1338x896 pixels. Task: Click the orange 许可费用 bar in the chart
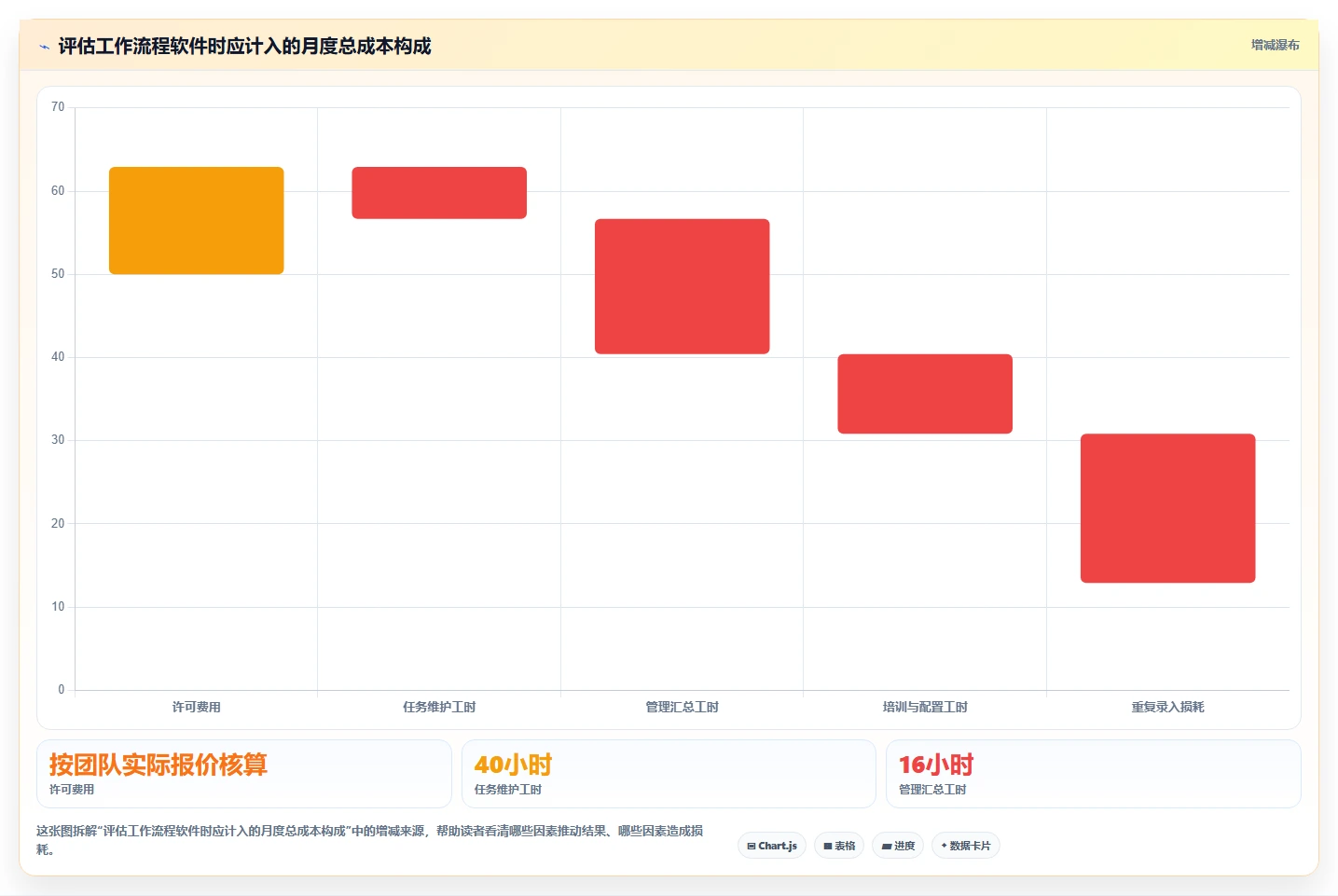[197, 221]
